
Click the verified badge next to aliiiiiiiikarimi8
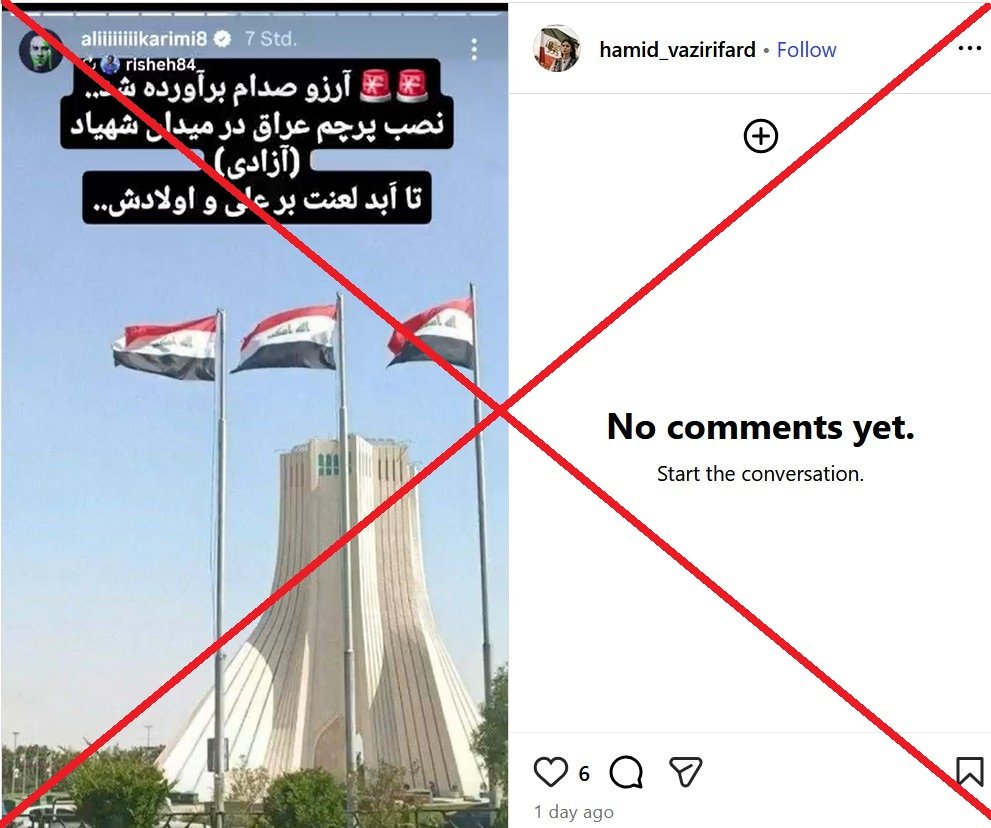[222, 39]
